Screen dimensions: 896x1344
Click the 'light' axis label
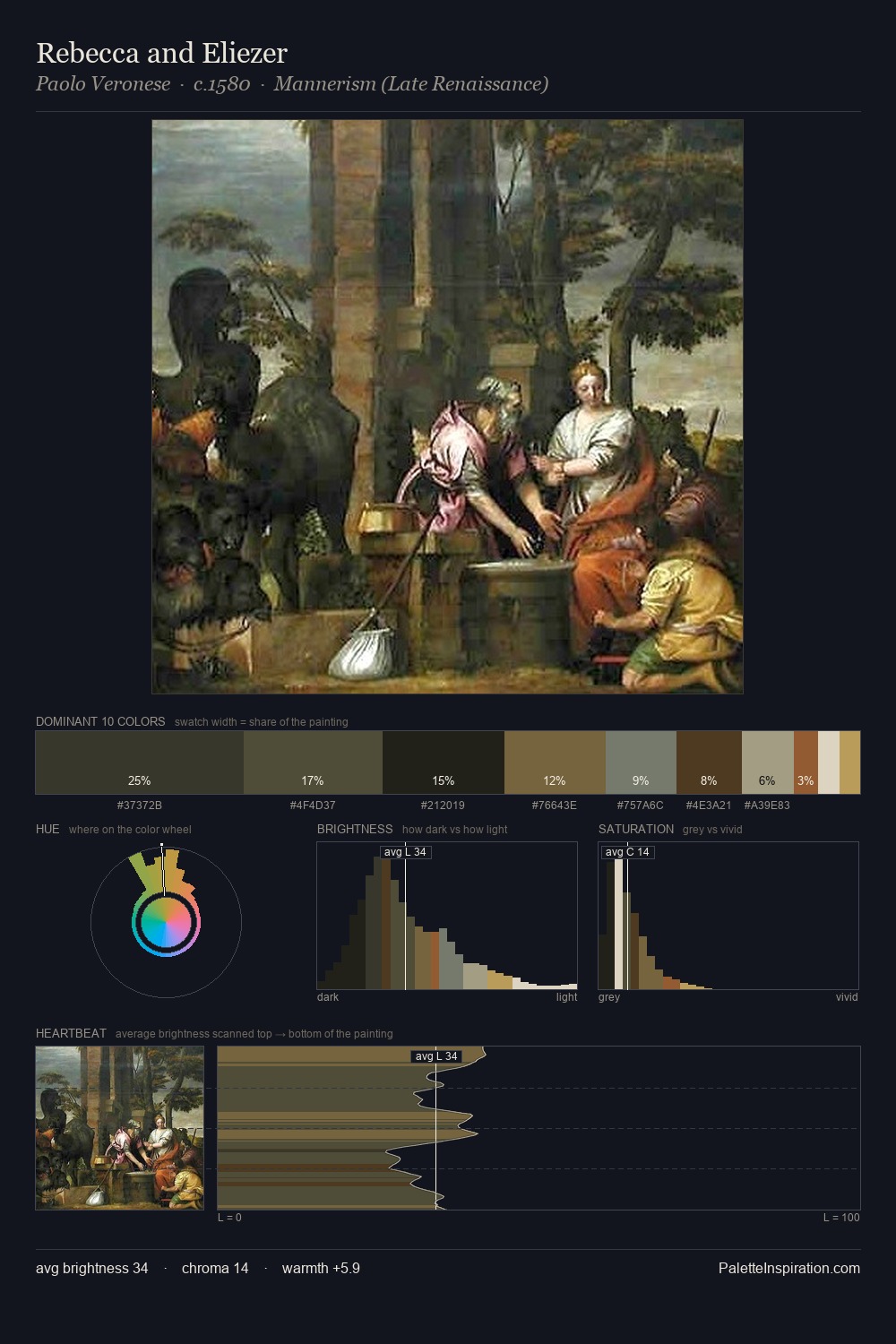(x=566, y=996)
